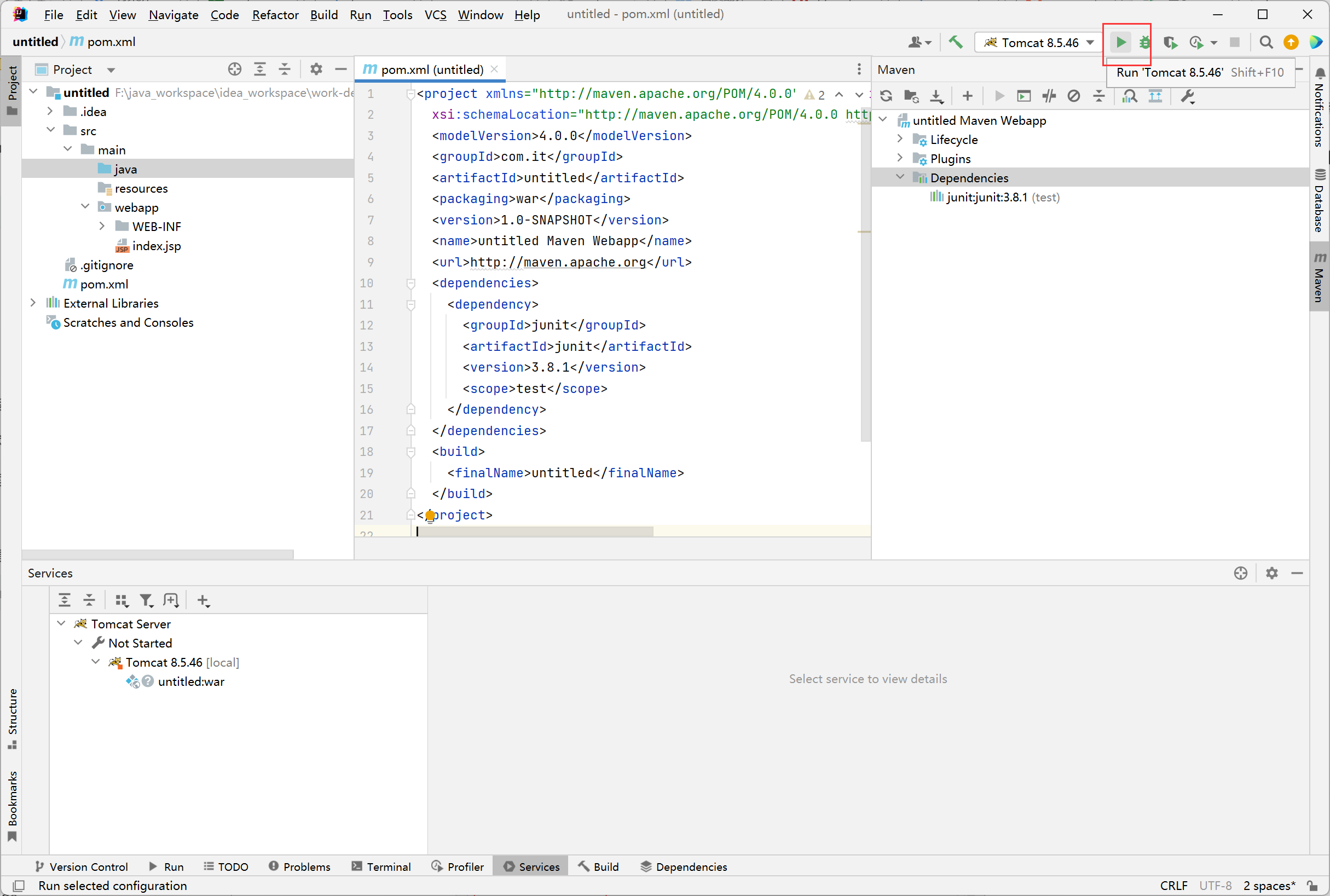Screen dimensions: 1330x896
Task: Collapse Dependencies node in Maven
Action: (900, 177)
